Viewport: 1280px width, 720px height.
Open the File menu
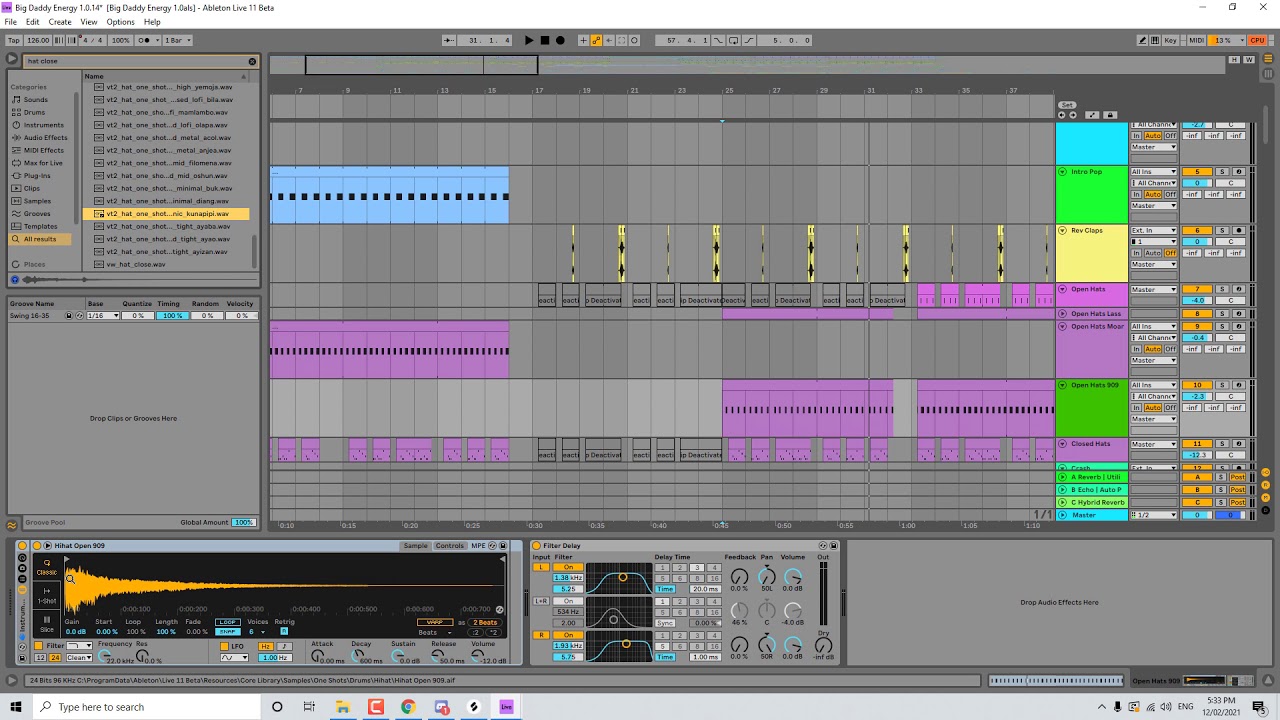tap(10, 22)
